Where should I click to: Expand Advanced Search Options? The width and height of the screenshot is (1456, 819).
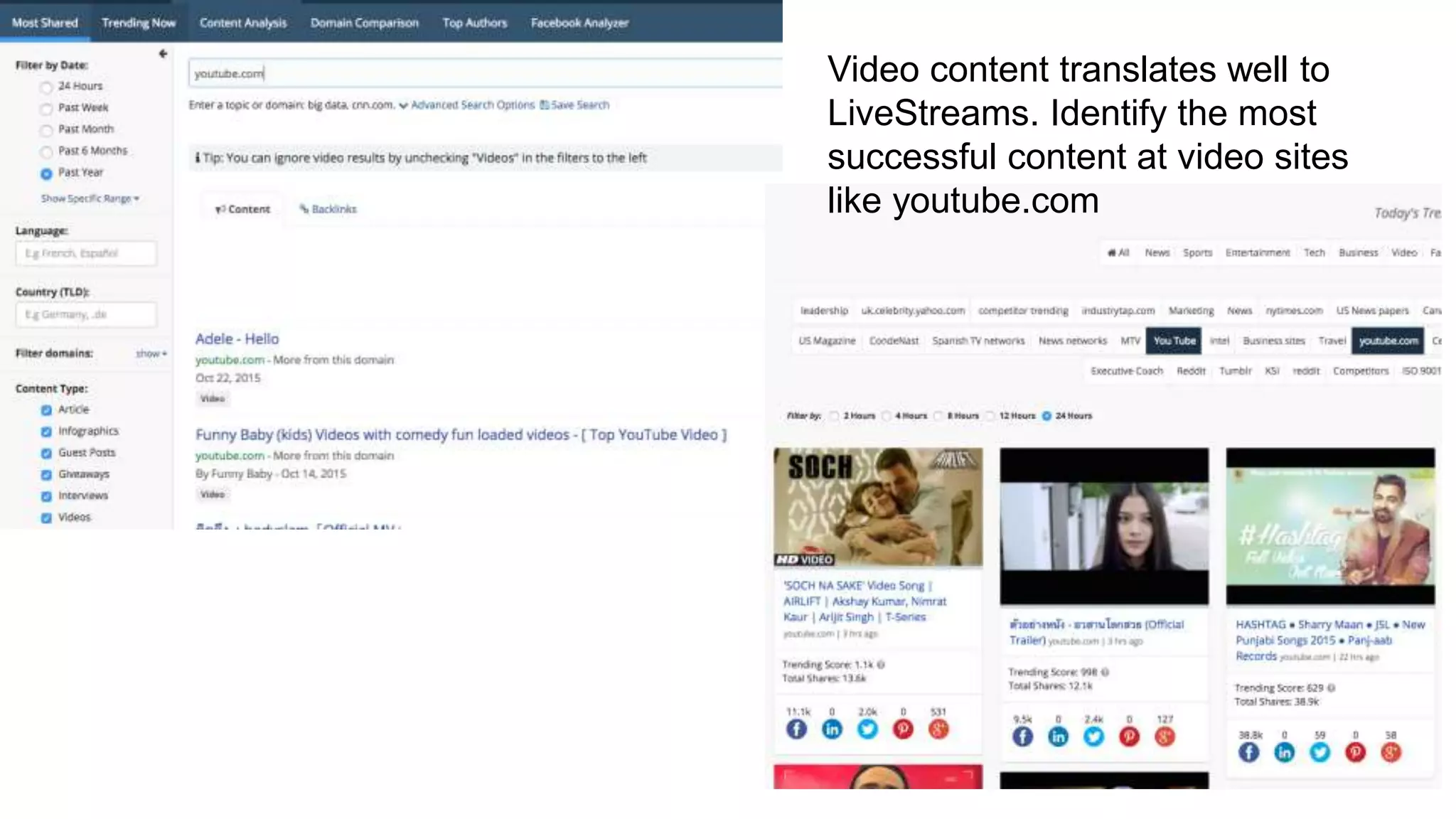click(467, 105)
